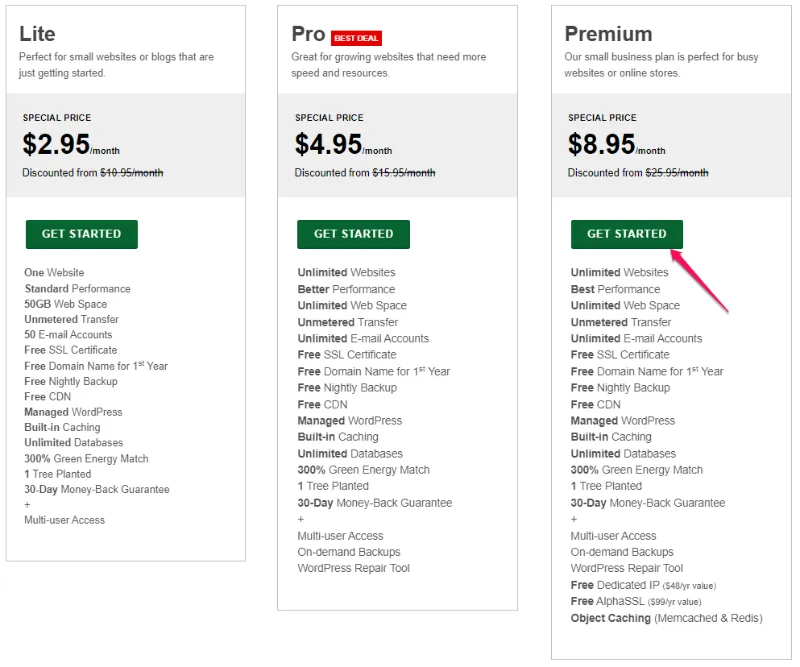Click the Premium plan GET STARTED button
800x667 pixels.
(x=626, y=234)
